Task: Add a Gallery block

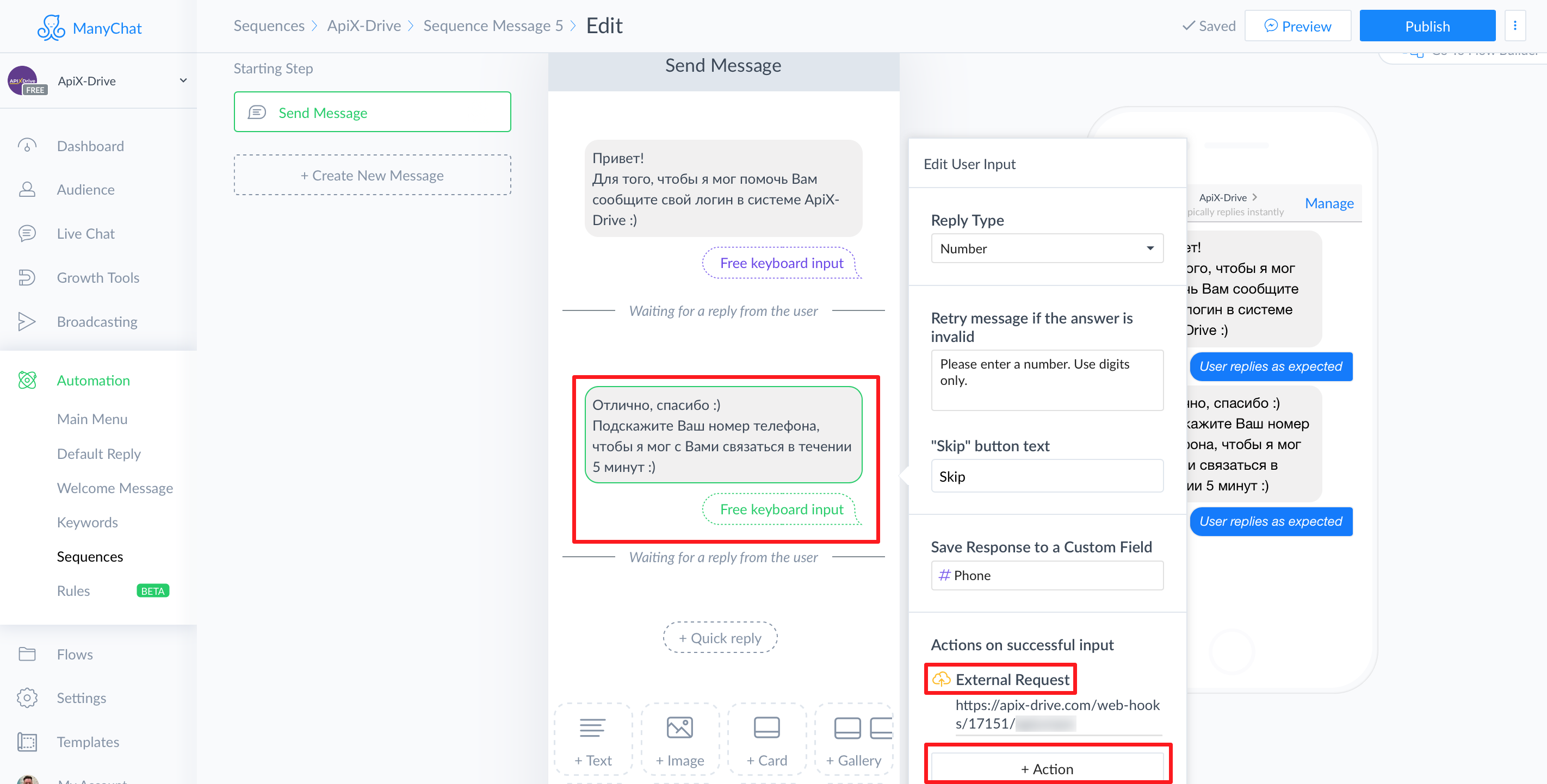Action: (x=853, y=739)
